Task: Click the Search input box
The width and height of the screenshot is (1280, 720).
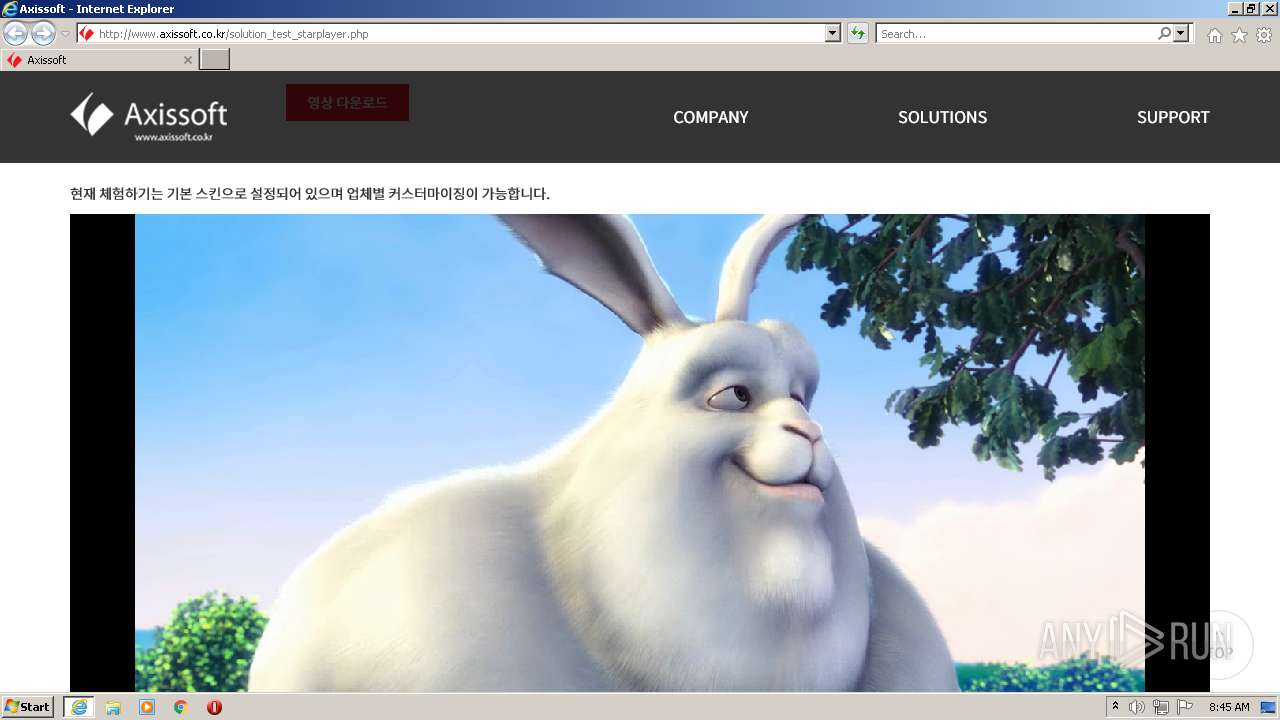Action: [1016, 33]
